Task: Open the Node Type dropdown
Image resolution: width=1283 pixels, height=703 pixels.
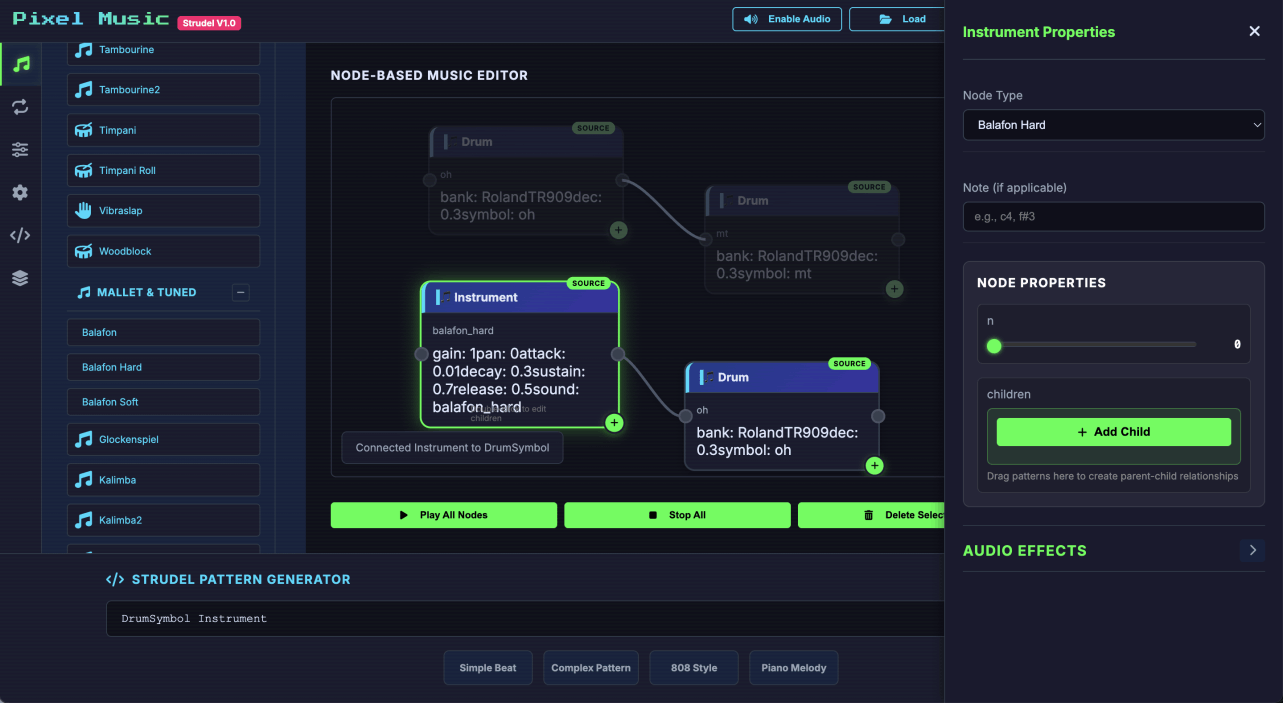Action: pos(1113,125)
